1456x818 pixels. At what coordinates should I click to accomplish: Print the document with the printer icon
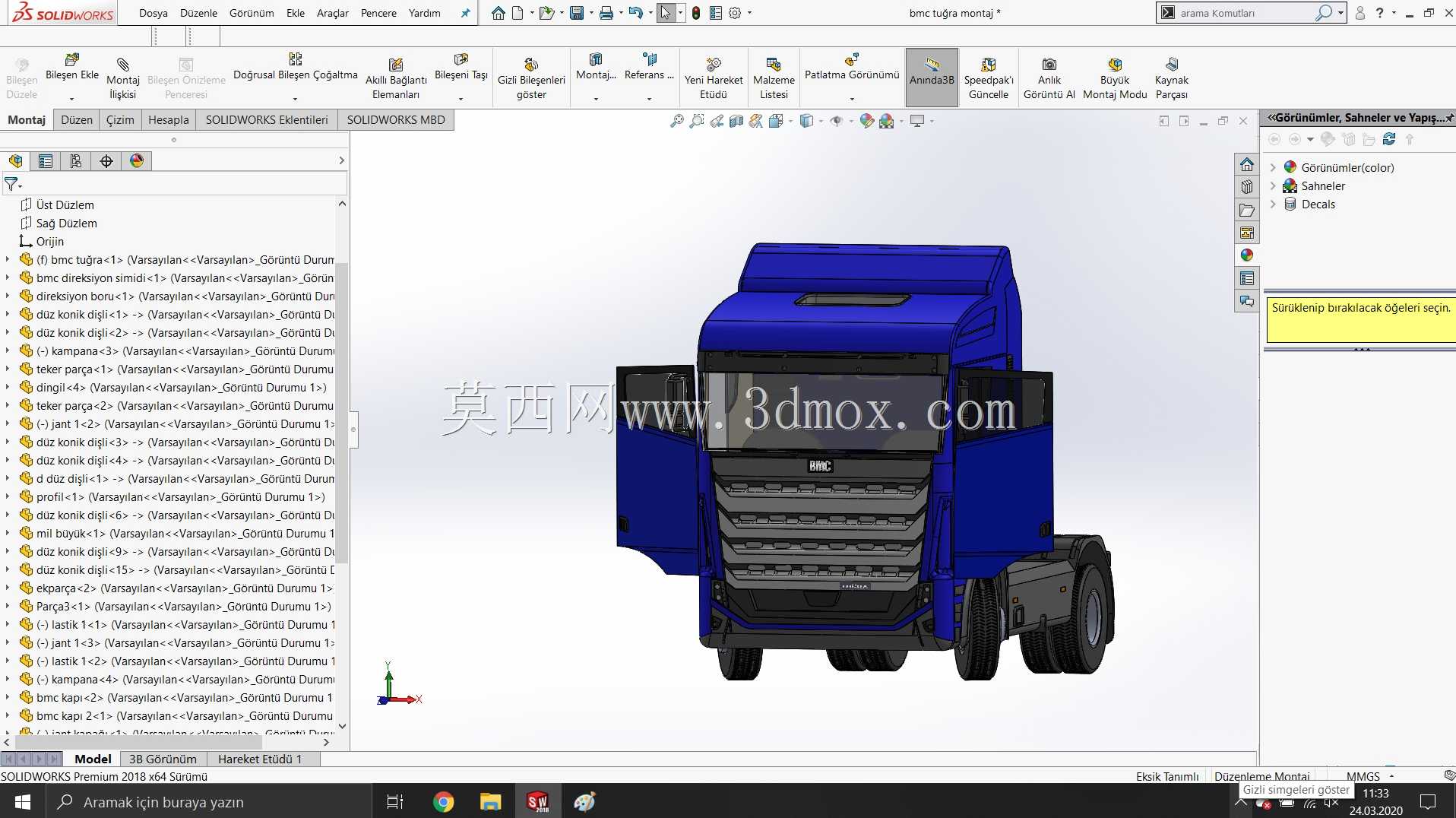[606, 13]
